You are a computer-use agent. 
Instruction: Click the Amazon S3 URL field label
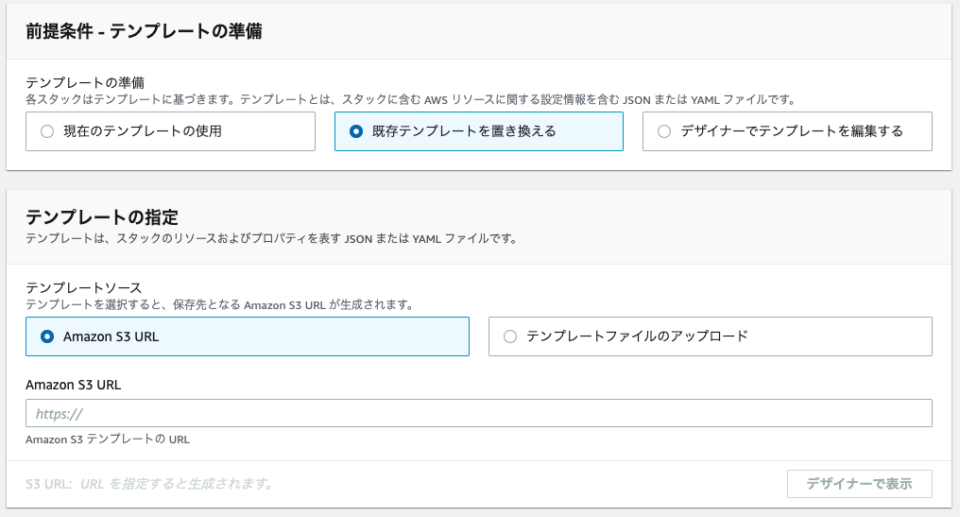[73, 385]
